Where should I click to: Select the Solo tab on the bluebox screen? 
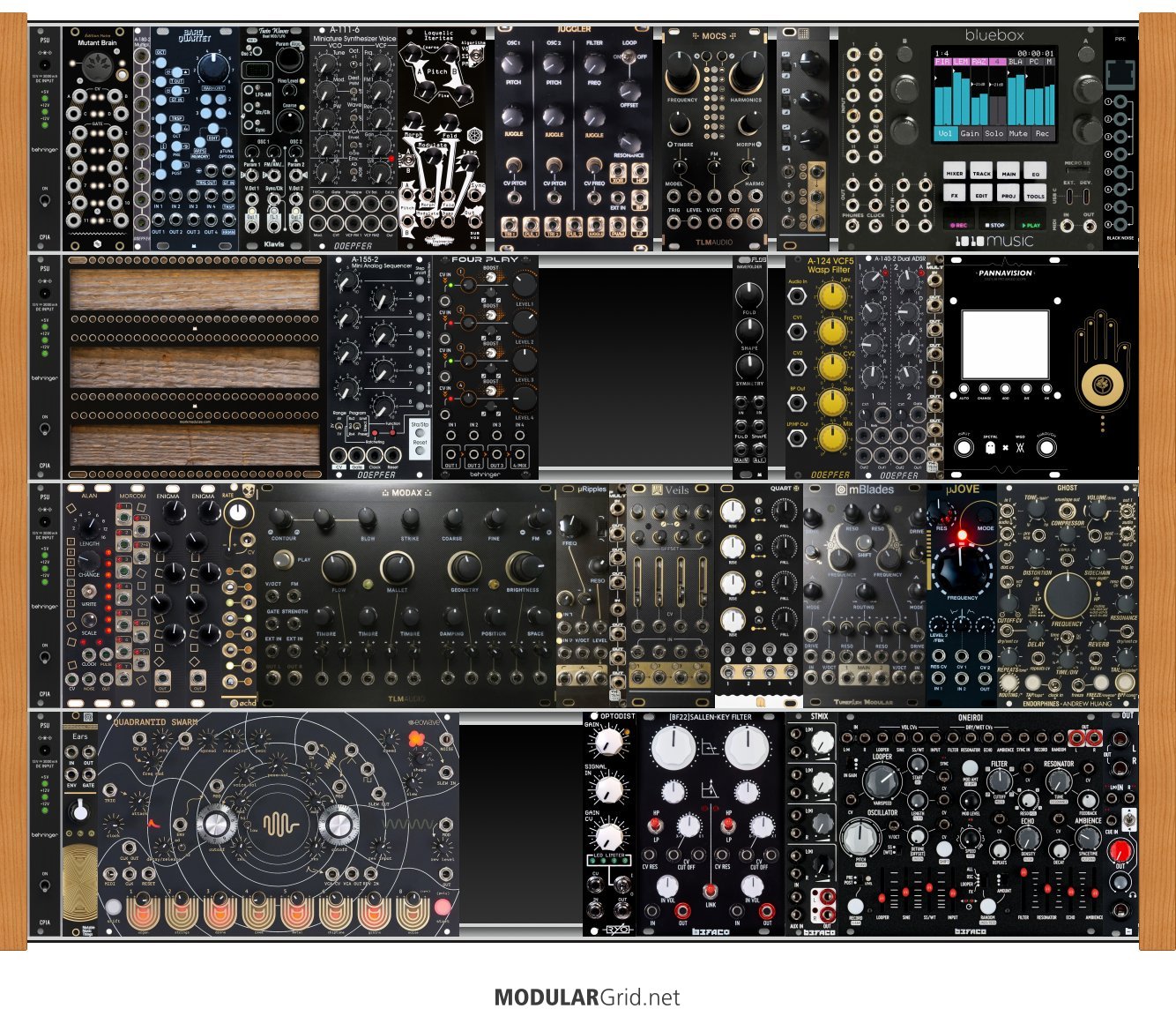(994, 133)
